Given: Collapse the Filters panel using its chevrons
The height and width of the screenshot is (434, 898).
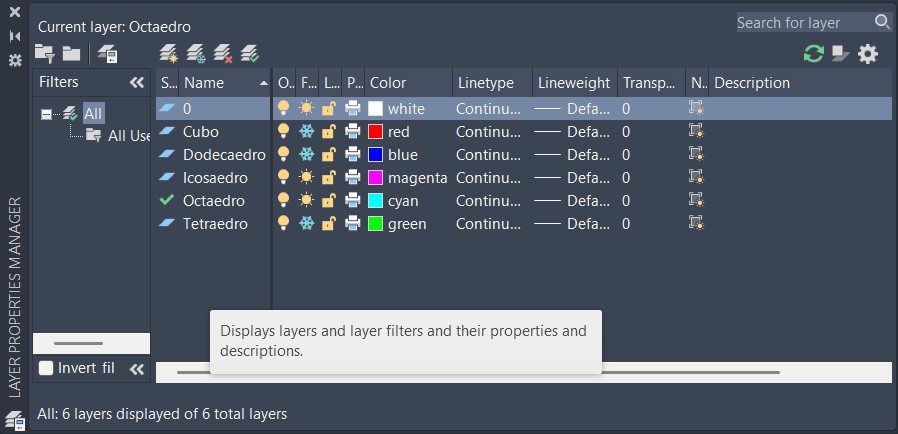Looking at the screenshot, I should 137,82.
